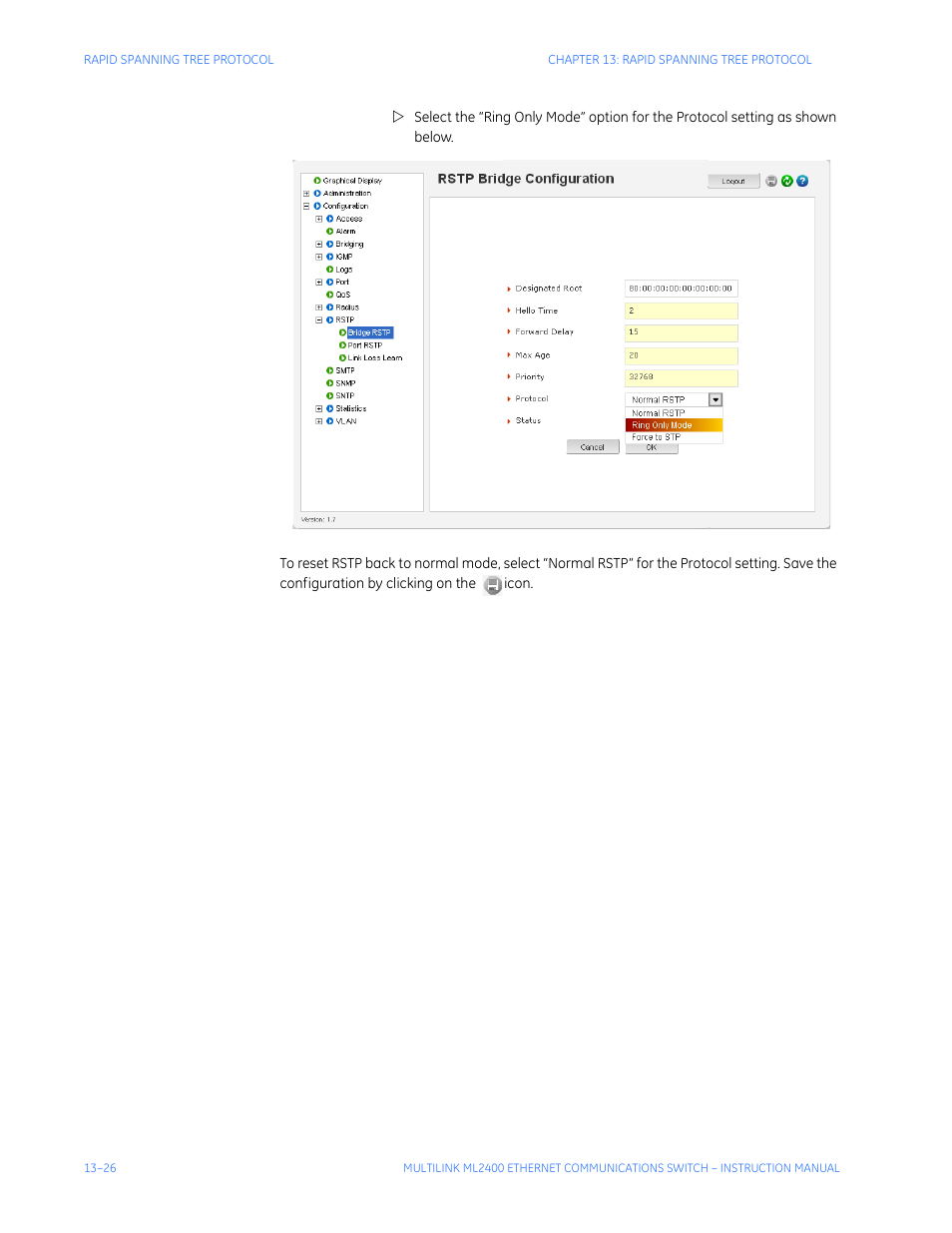This screenshot has width=952, height=1233.
Task: Expand the VLAN tree node
Action: click(x=319, y=421)
